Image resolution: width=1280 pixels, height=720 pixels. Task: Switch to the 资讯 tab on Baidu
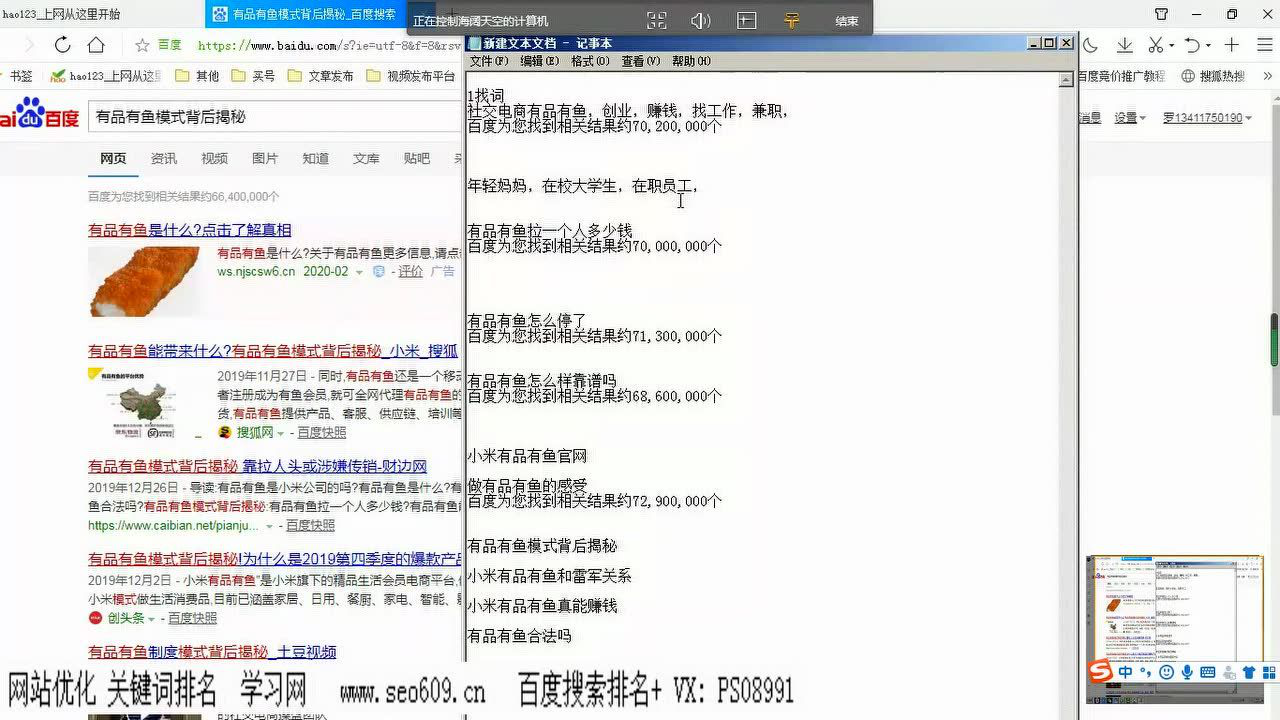click(x=163, y=158)
